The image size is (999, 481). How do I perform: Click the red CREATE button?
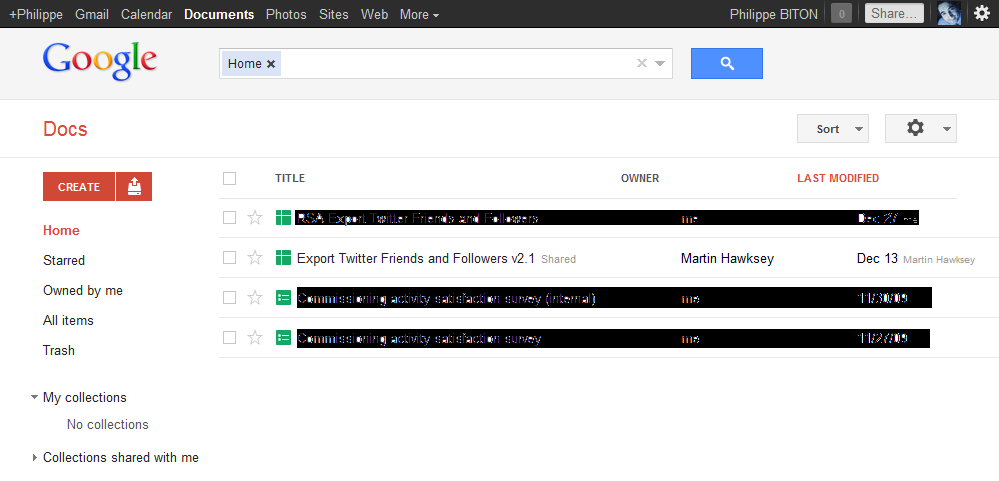pos(79,187)
